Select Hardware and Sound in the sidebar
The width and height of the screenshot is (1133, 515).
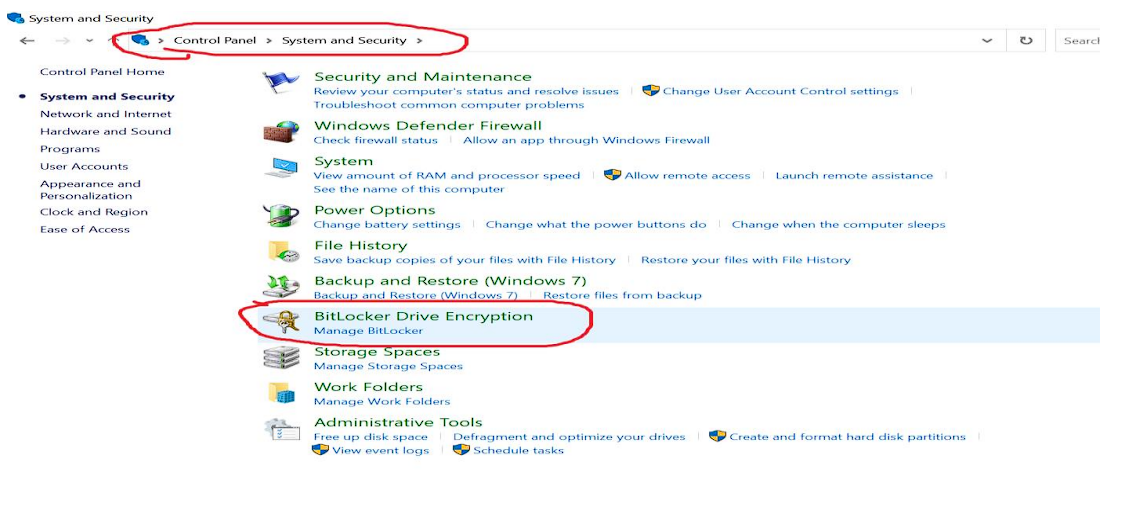click(105, 131)
